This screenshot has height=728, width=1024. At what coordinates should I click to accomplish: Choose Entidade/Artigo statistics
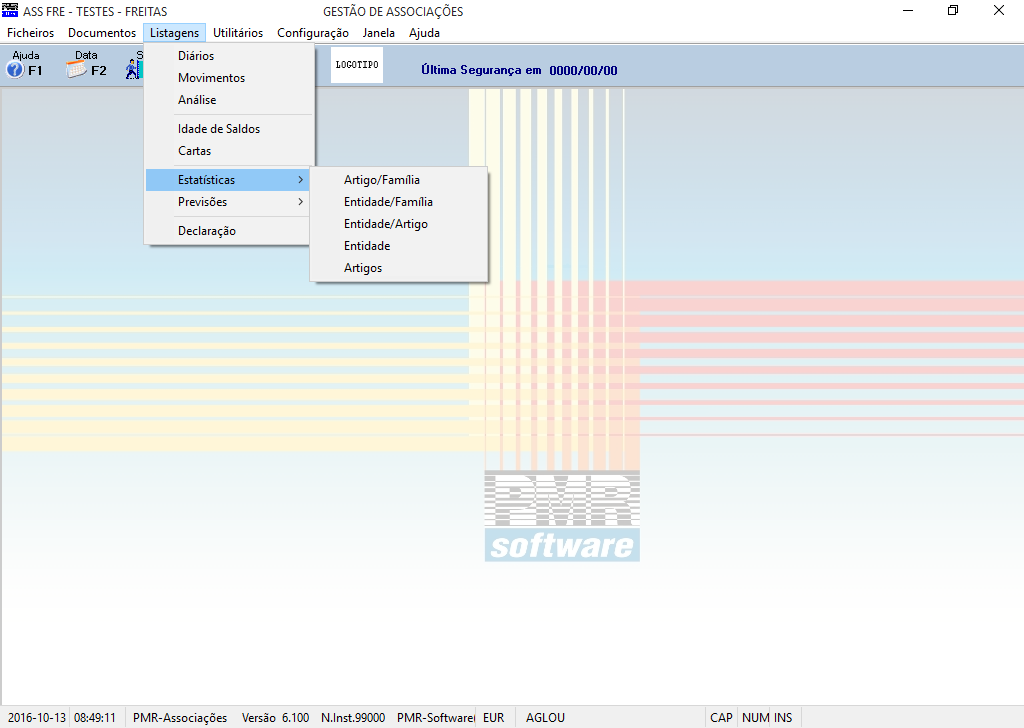click(x=398, y=224)
